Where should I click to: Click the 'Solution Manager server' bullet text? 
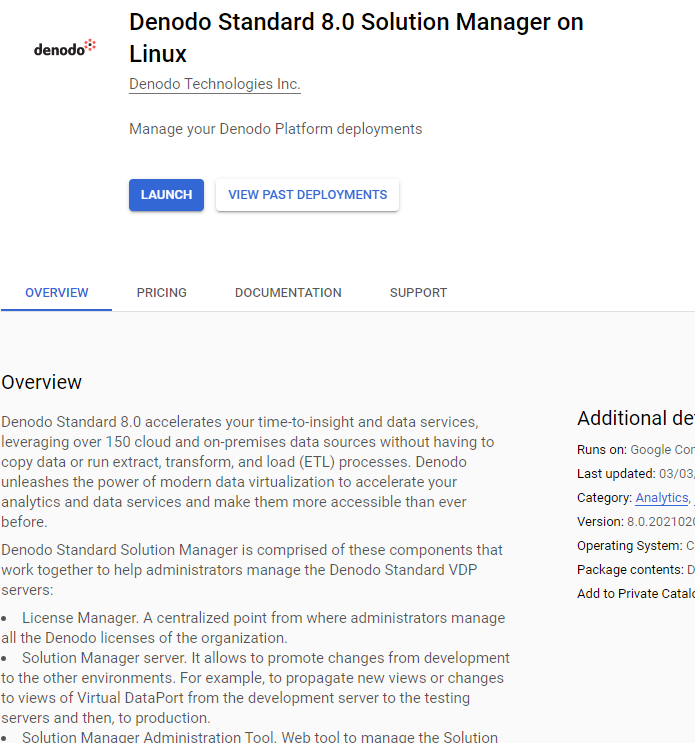tap(255, 688)
